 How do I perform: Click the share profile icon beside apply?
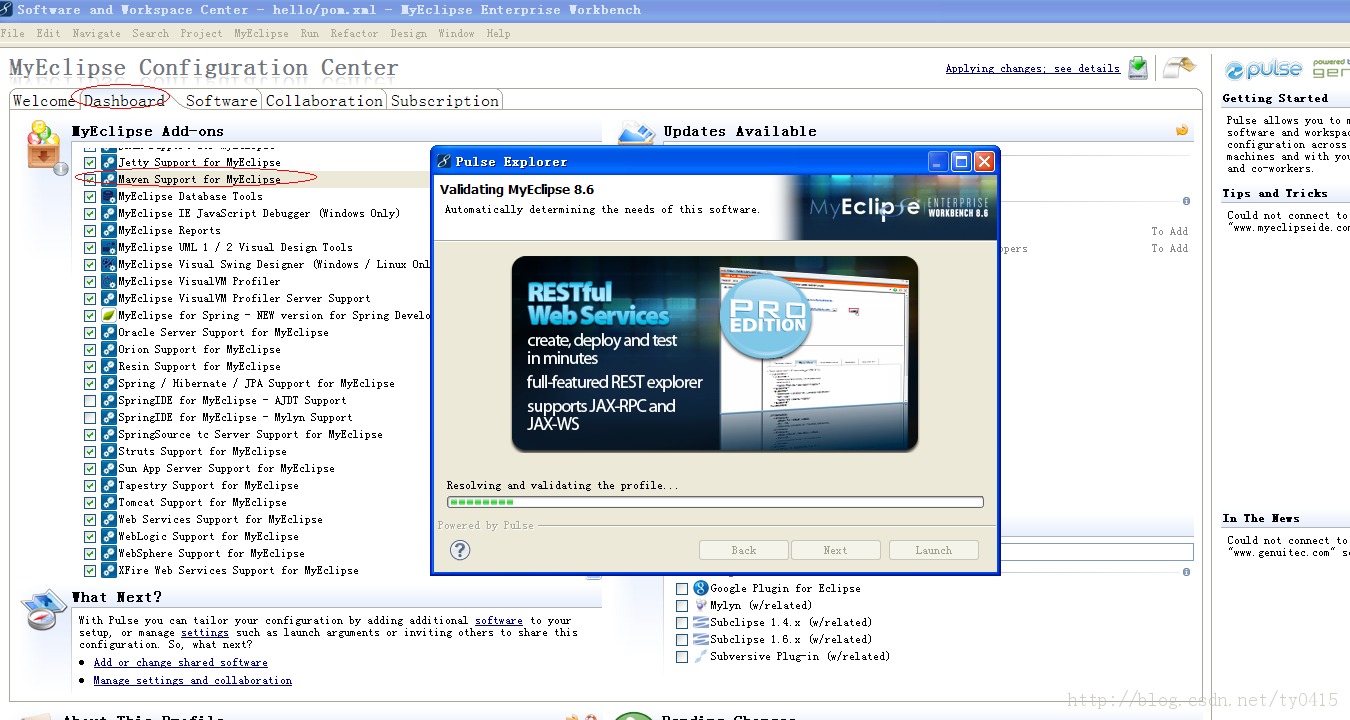1179,67
